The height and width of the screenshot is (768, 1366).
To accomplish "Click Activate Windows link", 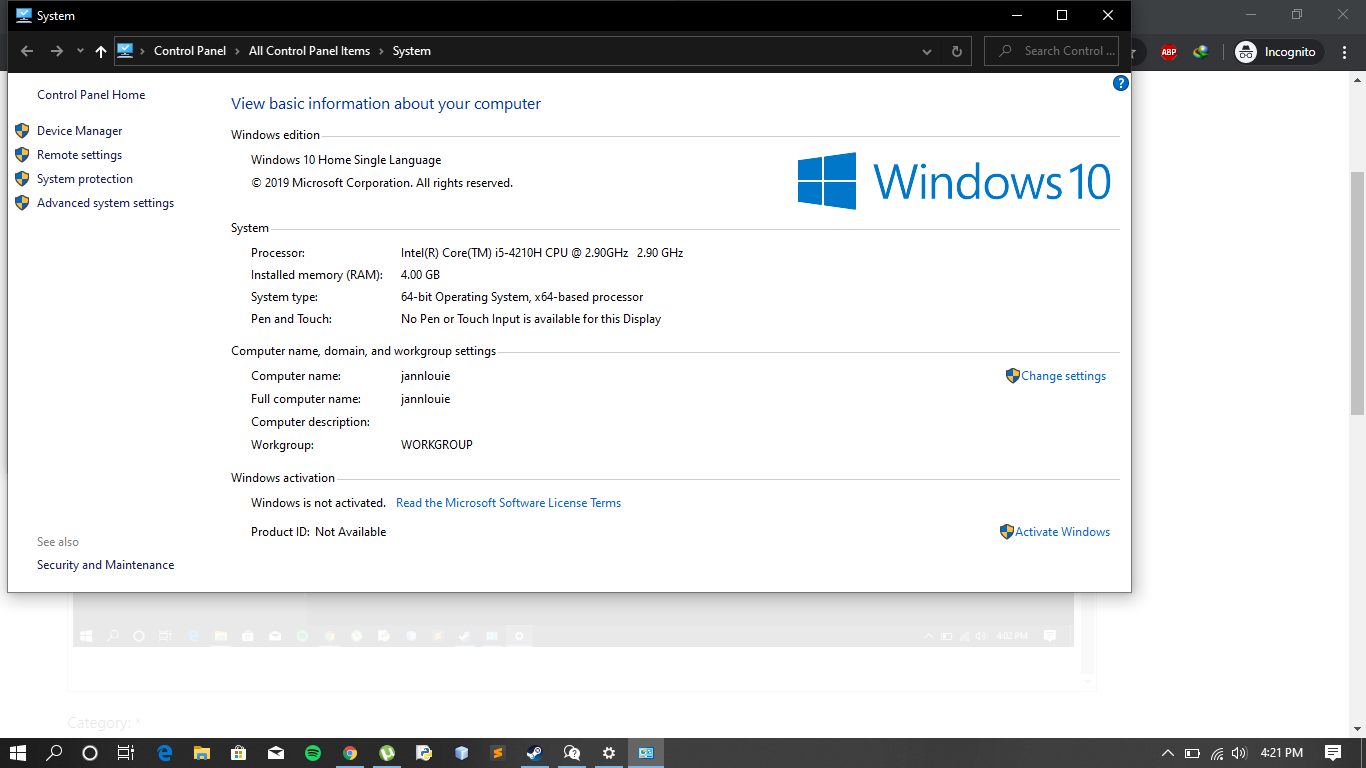I will click(x=1062, y=532).
